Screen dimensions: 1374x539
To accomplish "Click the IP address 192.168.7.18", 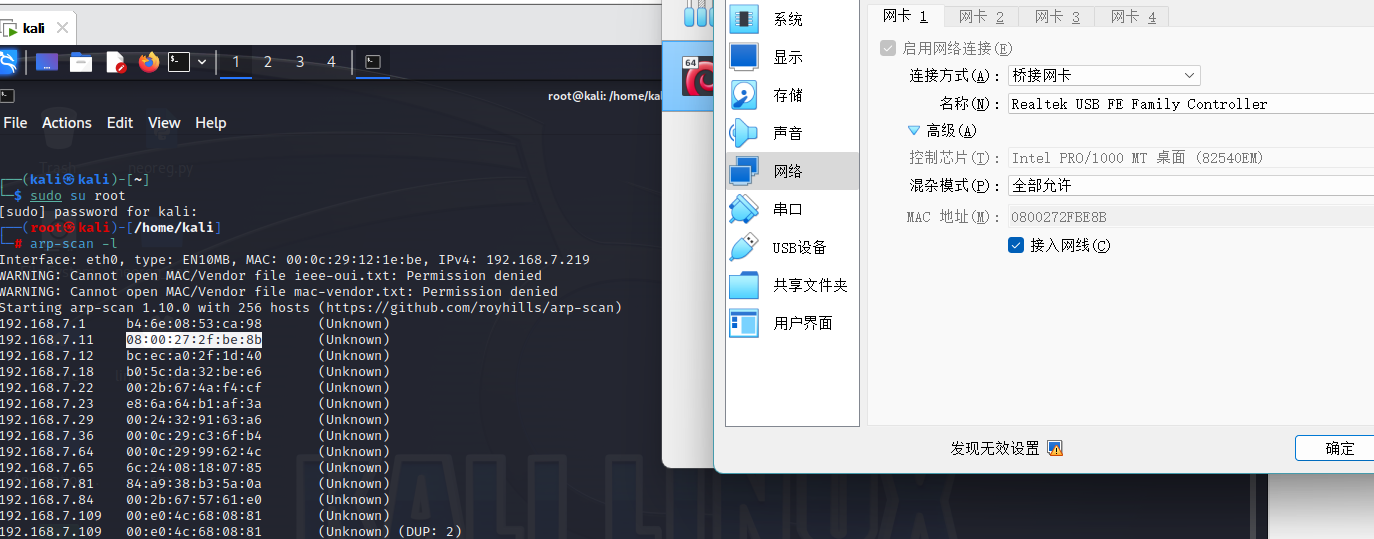I will (x=47, y=372).
